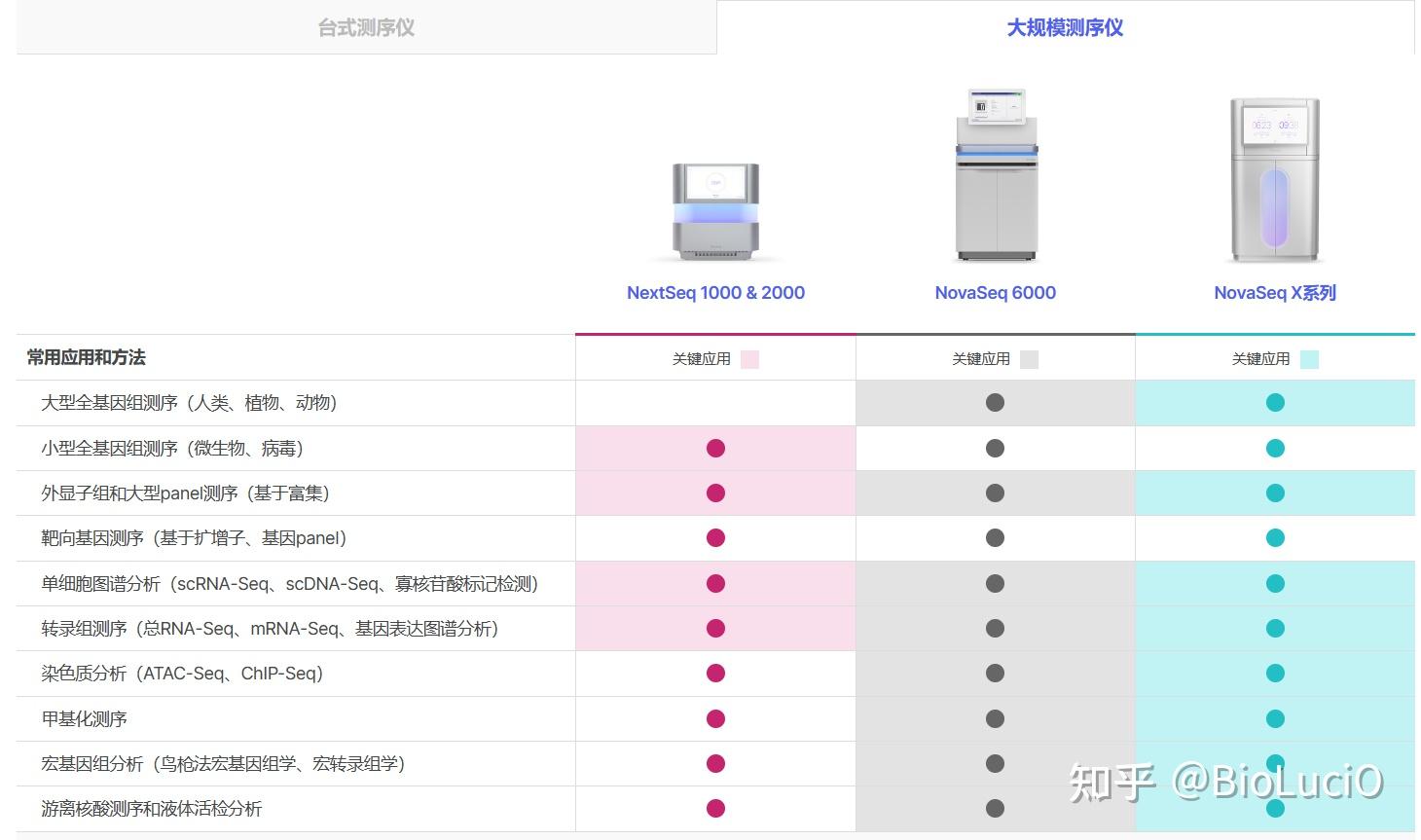Click 宏基因组分析 row label
This screenshot has height=840, width=1421.
click(x=223, y=764)
